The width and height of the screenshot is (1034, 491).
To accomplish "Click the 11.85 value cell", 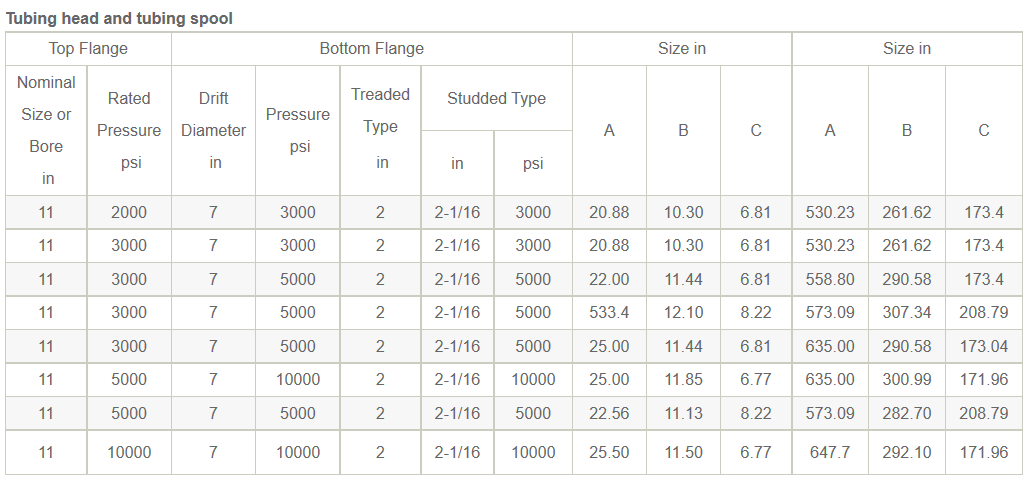I will point(683,380).
